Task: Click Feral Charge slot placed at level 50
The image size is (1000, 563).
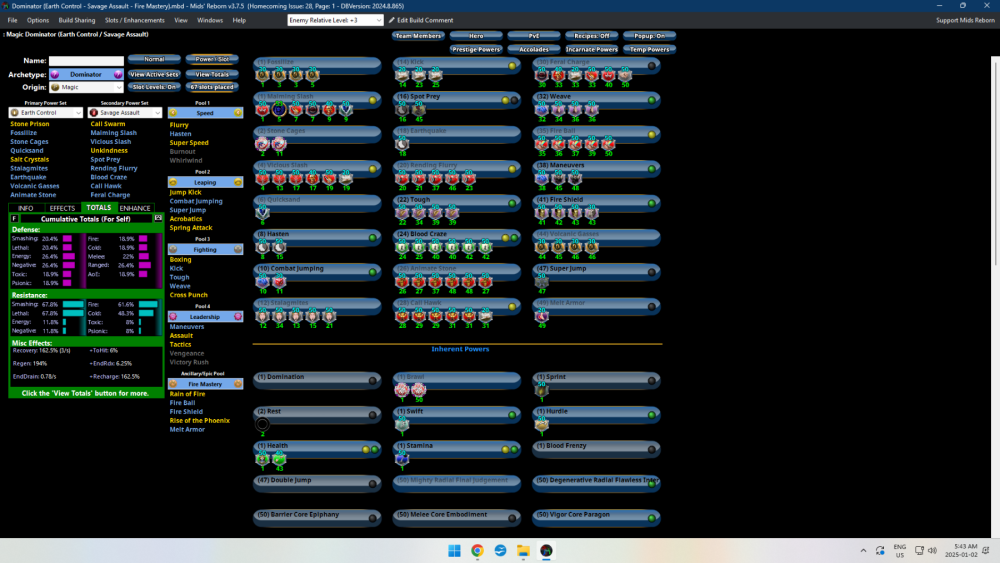Action: [x=624, y=75]
